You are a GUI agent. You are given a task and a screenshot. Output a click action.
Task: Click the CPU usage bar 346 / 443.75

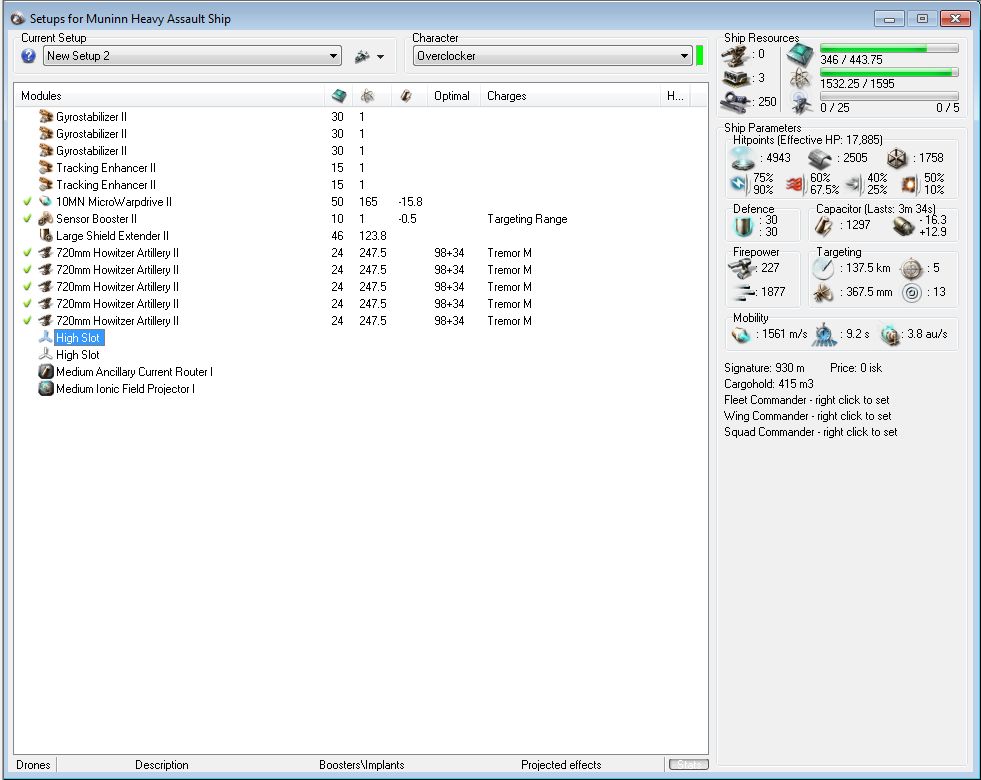click(x=889, y=48)
